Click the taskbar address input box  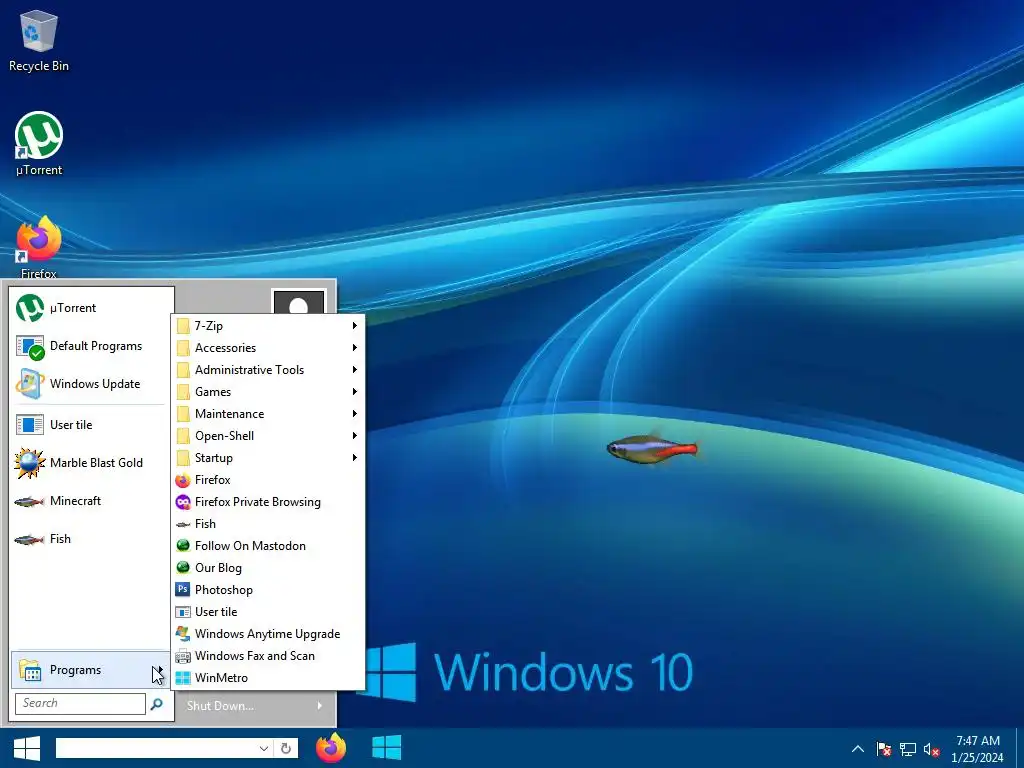(x=155, y=748)
